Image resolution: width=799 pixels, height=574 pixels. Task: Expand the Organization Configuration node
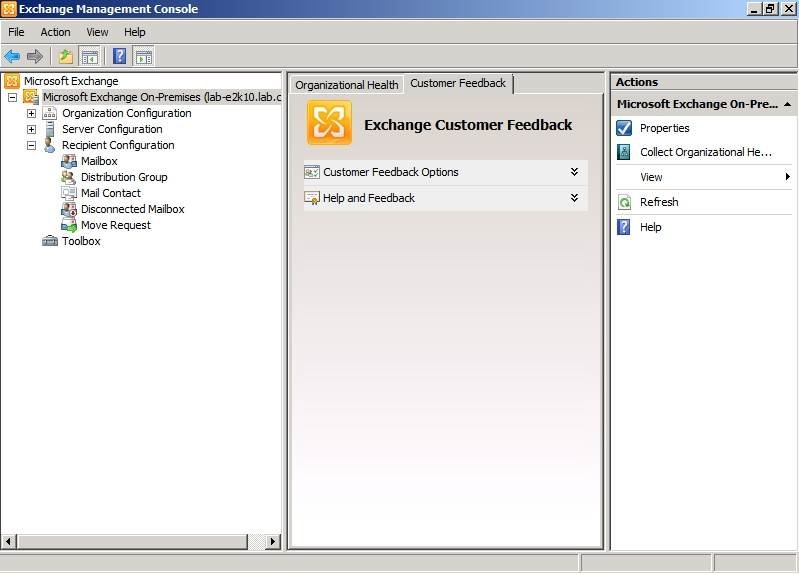[x=31, y=113]
